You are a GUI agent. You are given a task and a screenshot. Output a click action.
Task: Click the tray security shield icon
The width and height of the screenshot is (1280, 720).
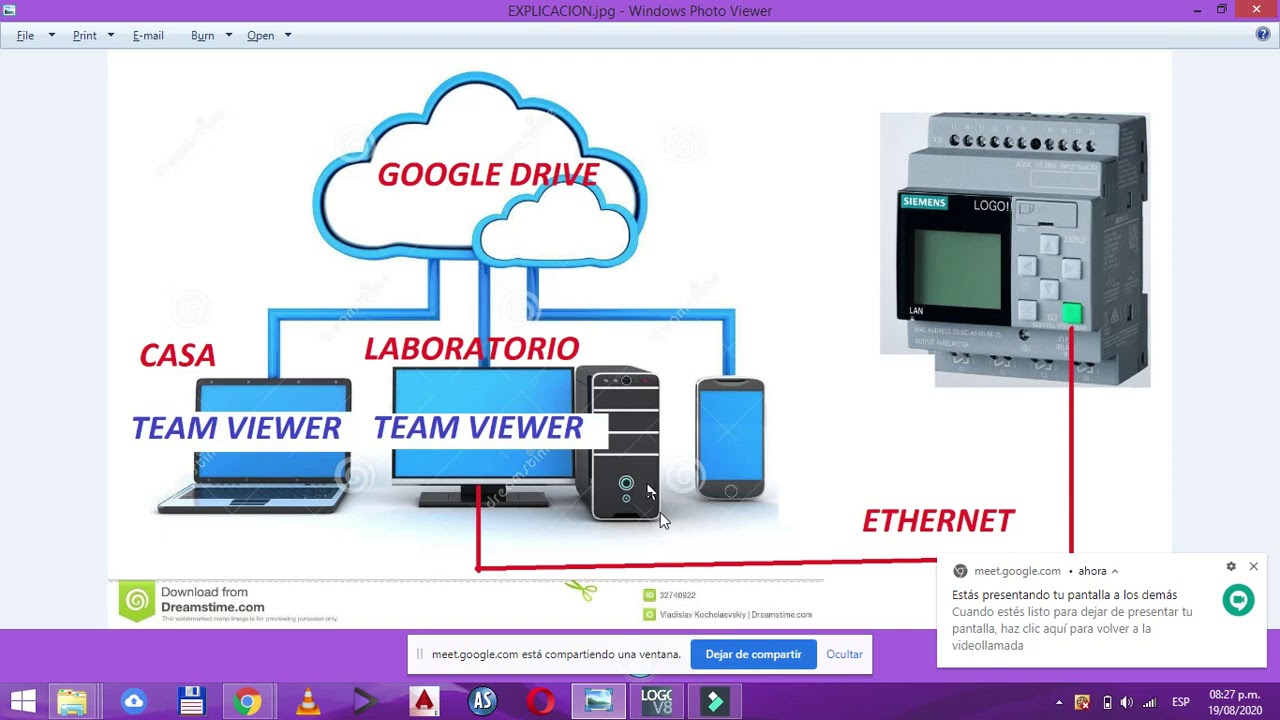[1082, 702]
